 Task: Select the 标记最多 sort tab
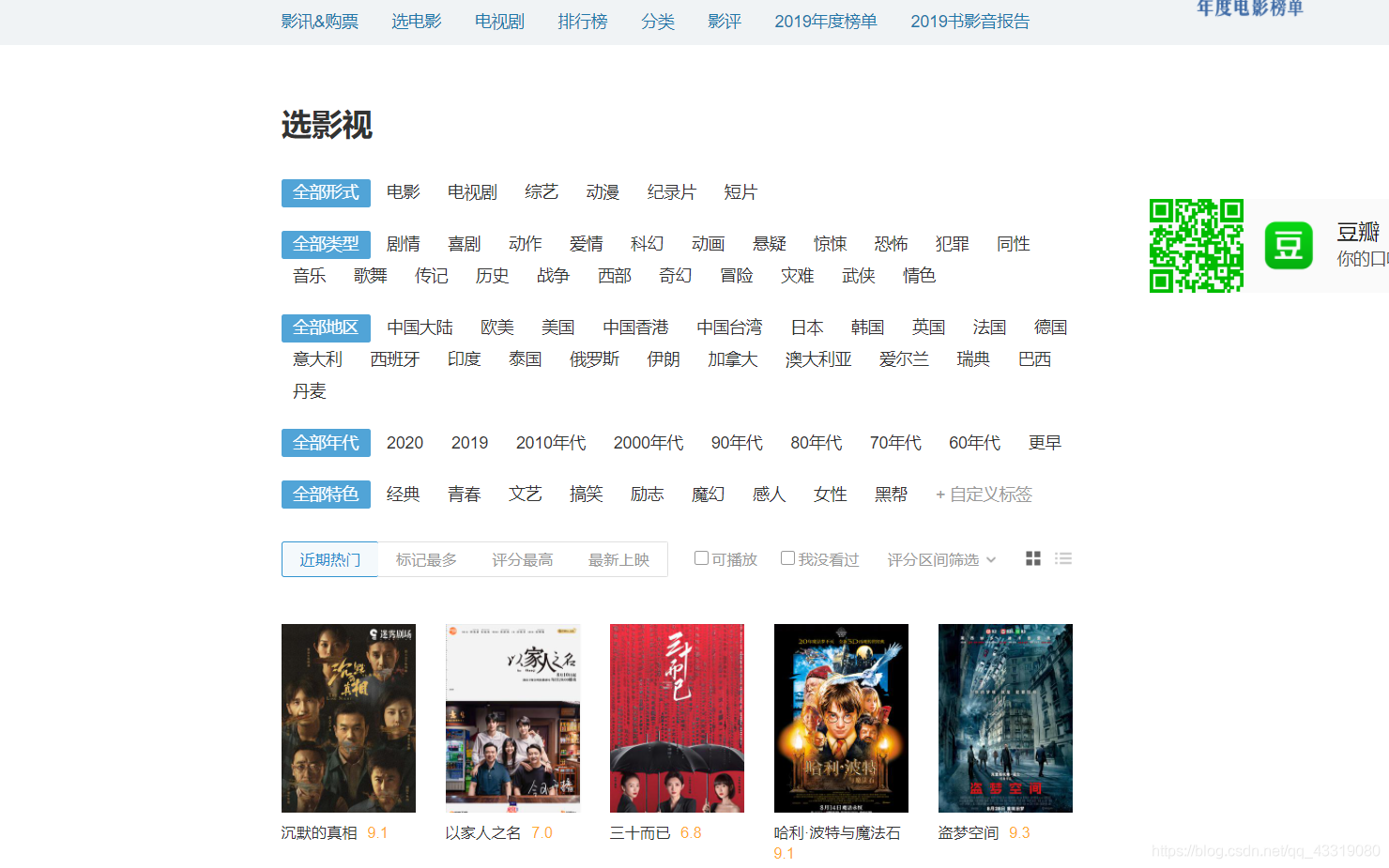[426, 560]
